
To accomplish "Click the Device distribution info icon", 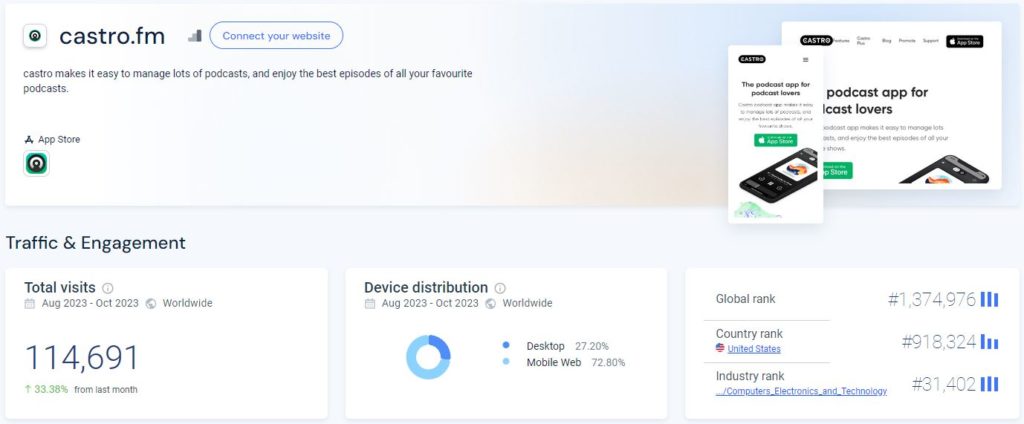I will coord(500,288).
